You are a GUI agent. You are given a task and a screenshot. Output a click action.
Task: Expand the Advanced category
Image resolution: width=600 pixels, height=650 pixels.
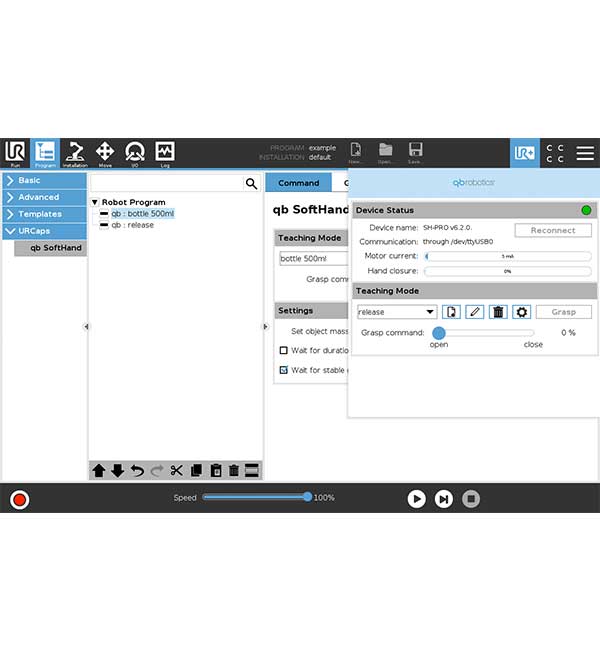45,197
